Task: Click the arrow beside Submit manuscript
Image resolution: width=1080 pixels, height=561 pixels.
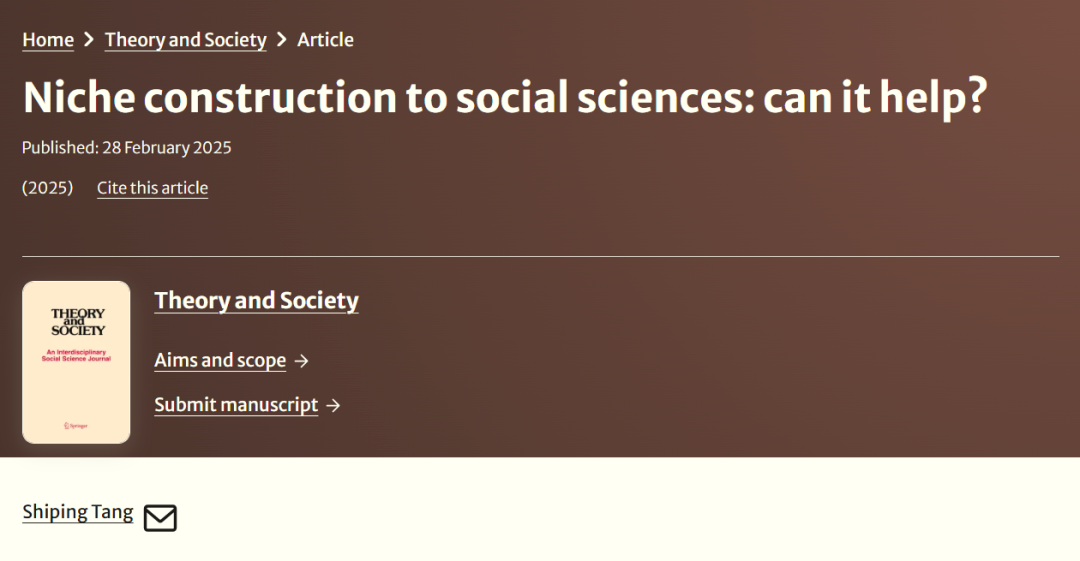Action: tap(334, 405)
